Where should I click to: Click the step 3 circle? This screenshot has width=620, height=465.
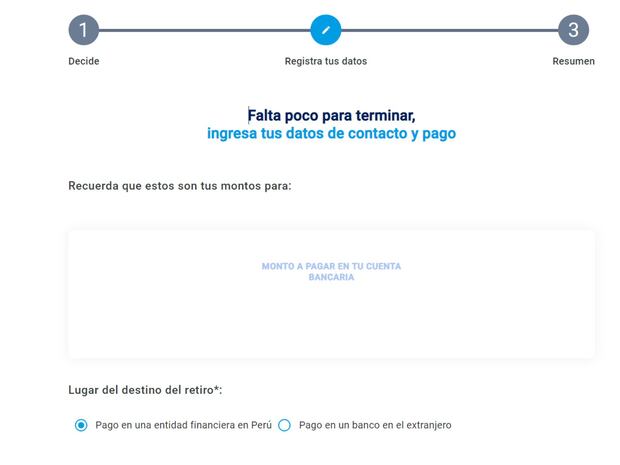(x=573, y=30)
